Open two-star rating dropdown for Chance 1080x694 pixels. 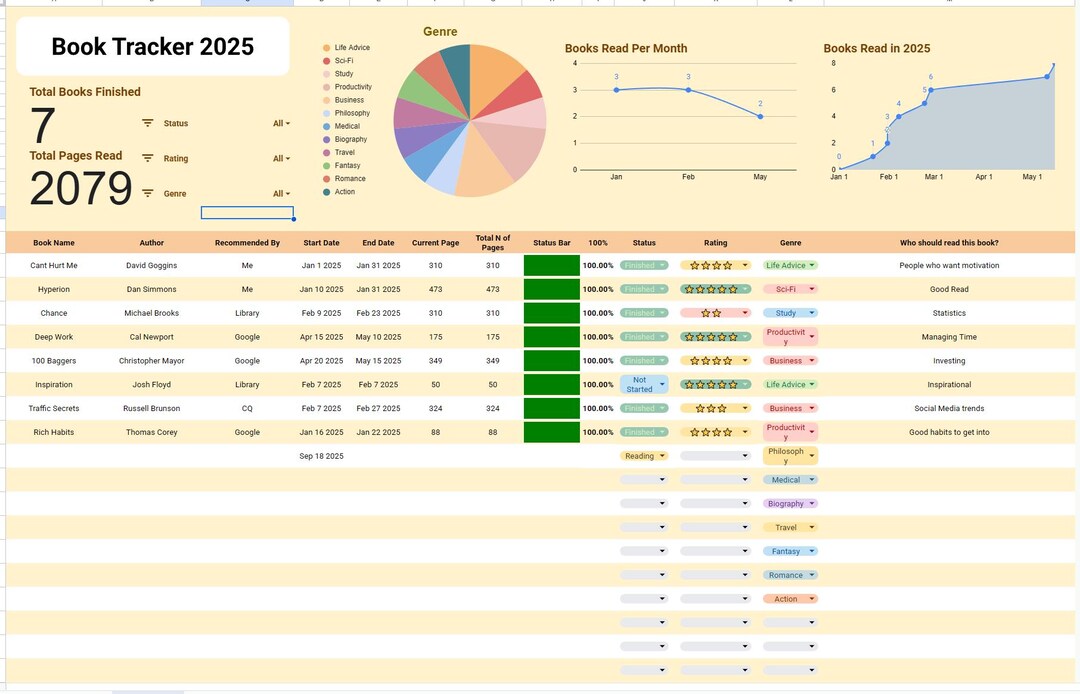point(715,313)
